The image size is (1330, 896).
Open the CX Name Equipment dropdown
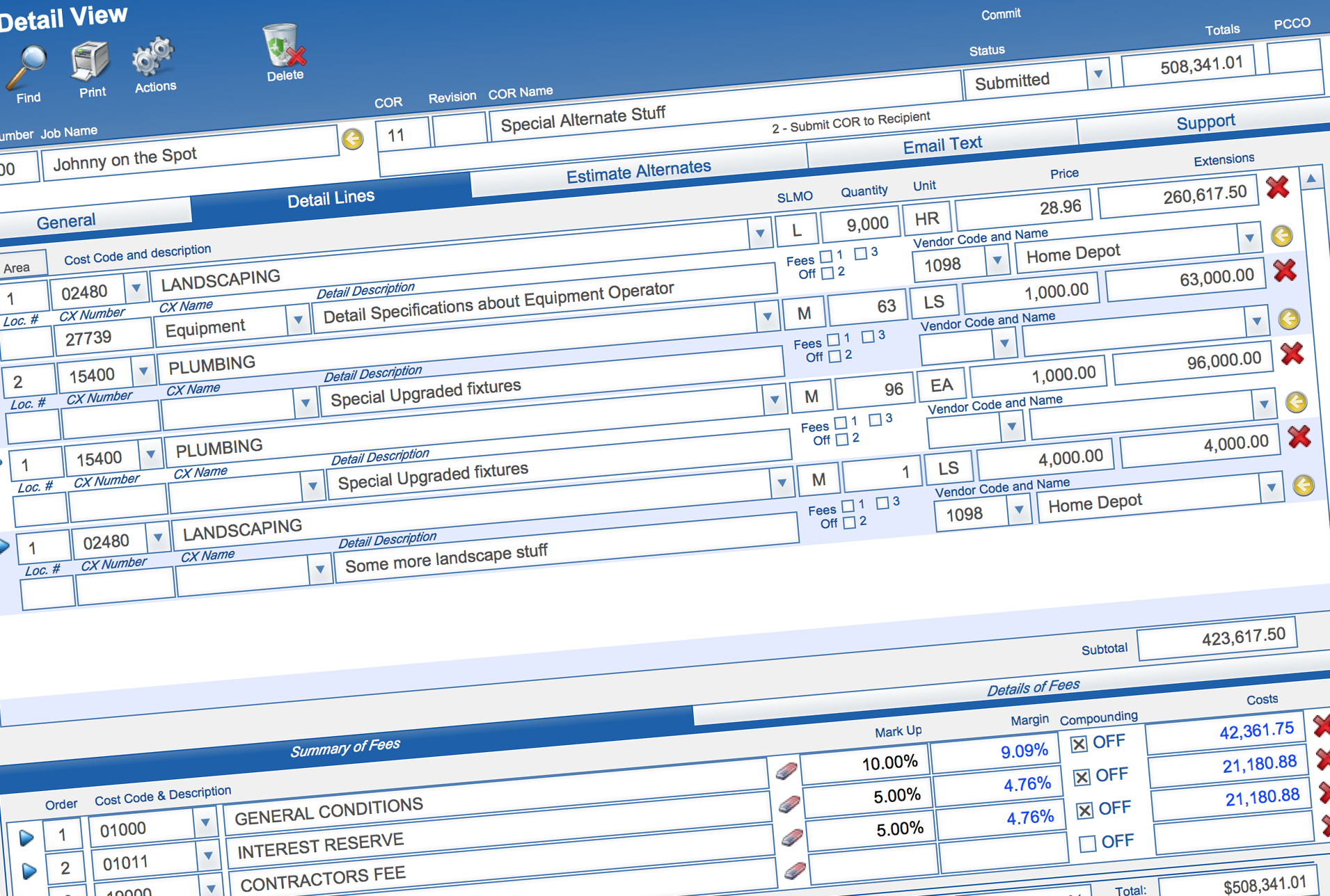click(x=298, y=321)
